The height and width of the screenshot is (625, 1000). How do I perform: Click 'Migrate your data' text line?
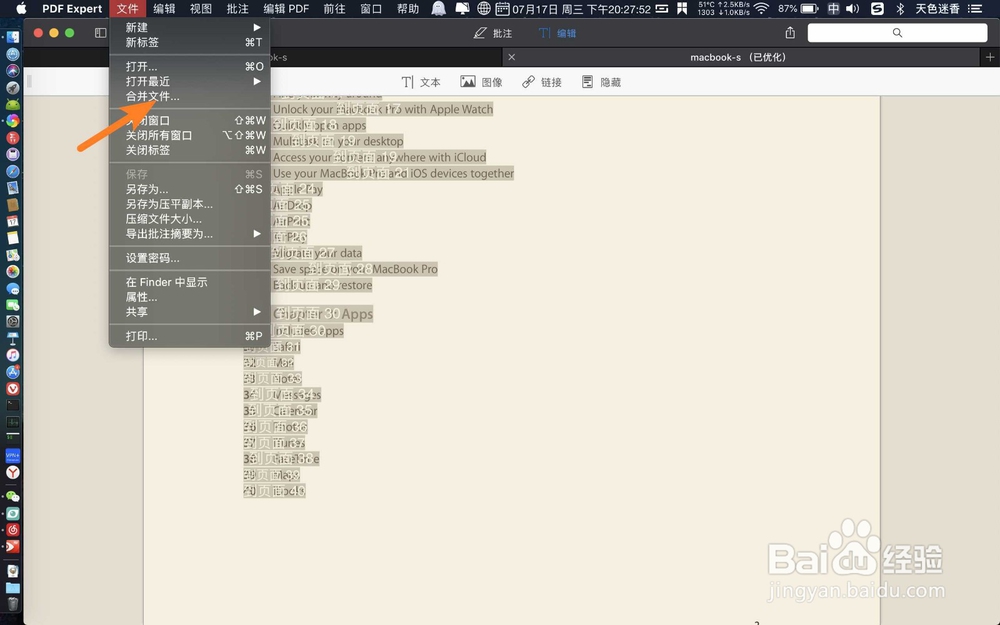click(317, 253)
